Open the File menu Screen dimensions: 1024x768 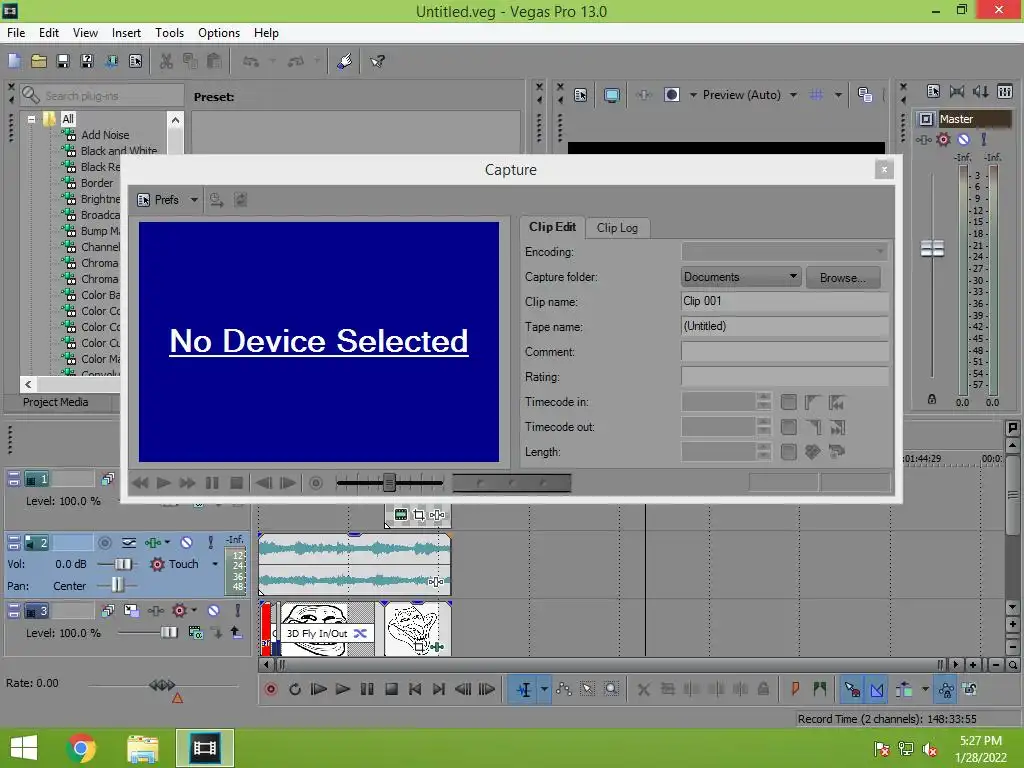16,33
